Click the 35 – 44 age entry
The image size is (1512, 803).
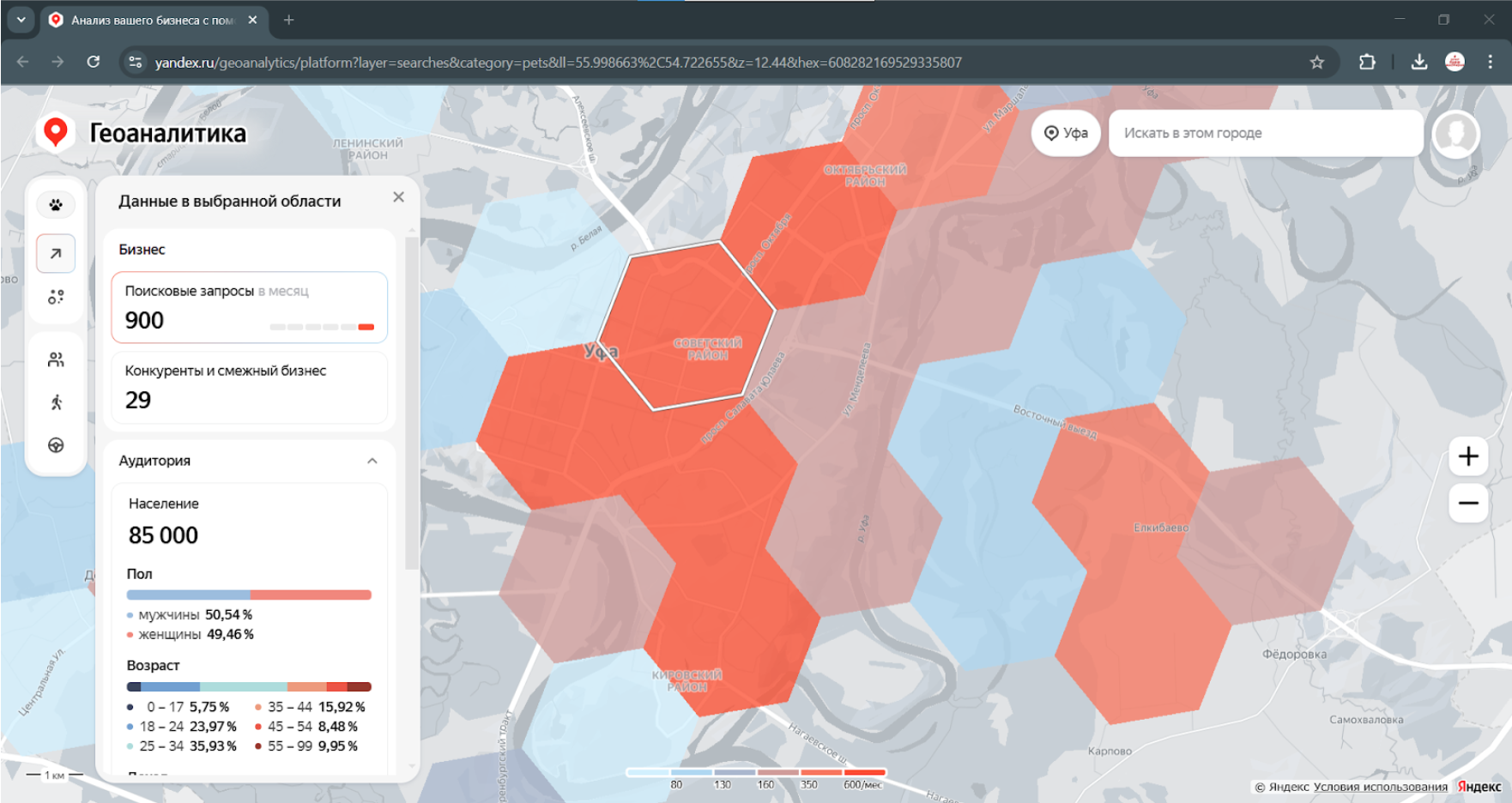(x=311, y=707)
